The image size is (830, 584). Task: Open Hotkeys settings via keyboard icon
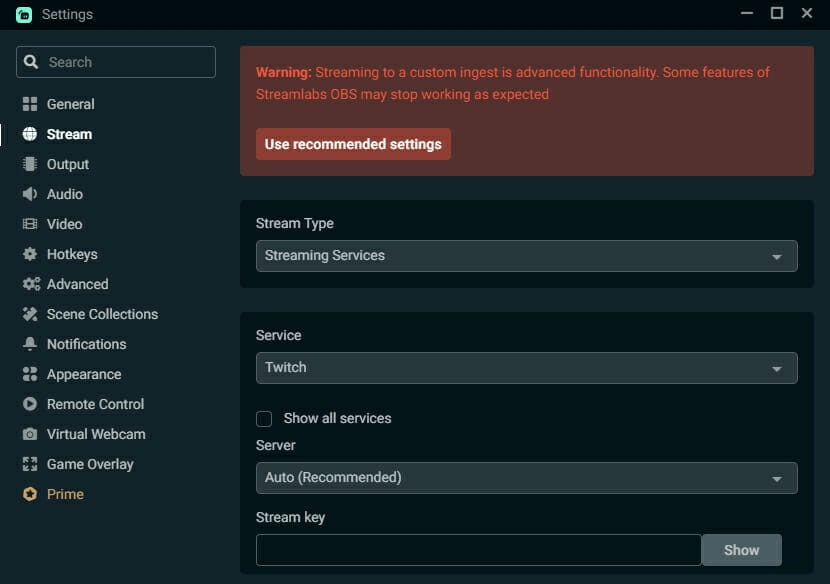point(29,254)
